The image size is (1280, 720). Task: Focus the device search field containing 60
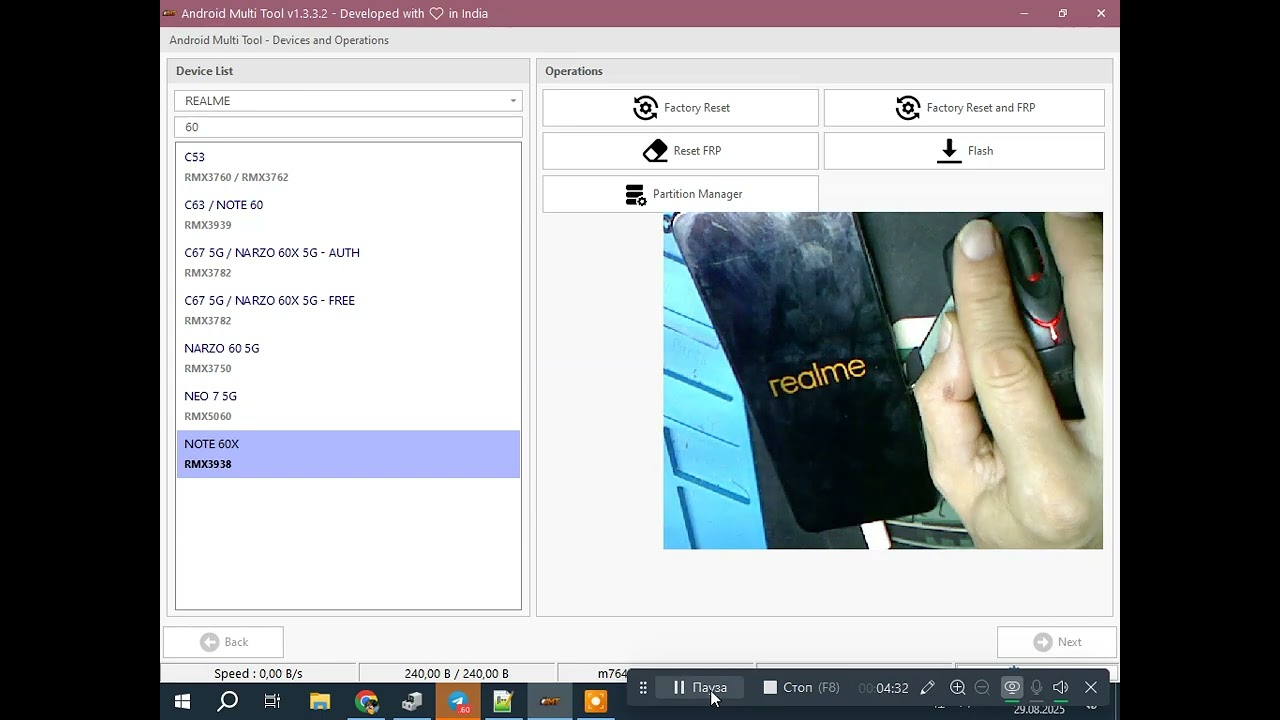[x=348, y=127]
